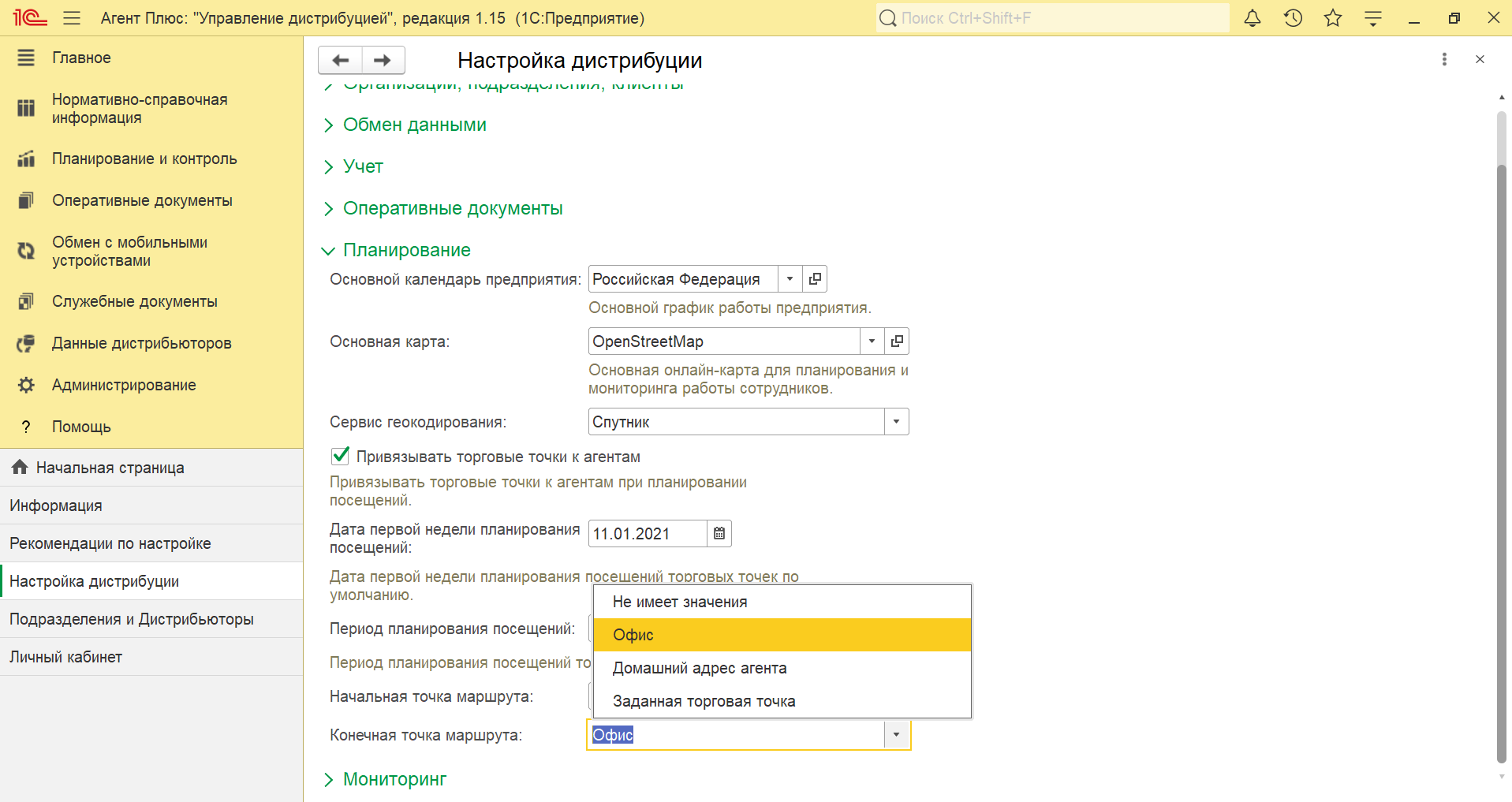Viewport: 1512px width, 802px height.
Task: Click the Главное section icon
Action: click(26, 58)
